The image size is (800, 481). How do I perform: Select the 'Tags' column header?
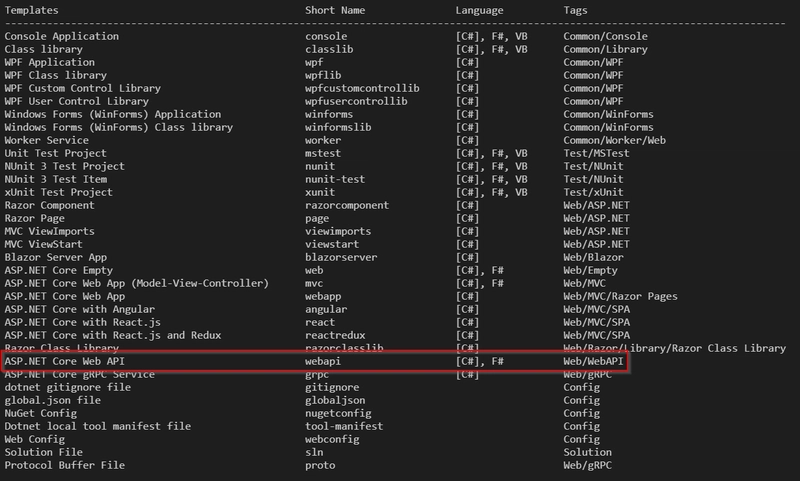(x=576, y=10)
